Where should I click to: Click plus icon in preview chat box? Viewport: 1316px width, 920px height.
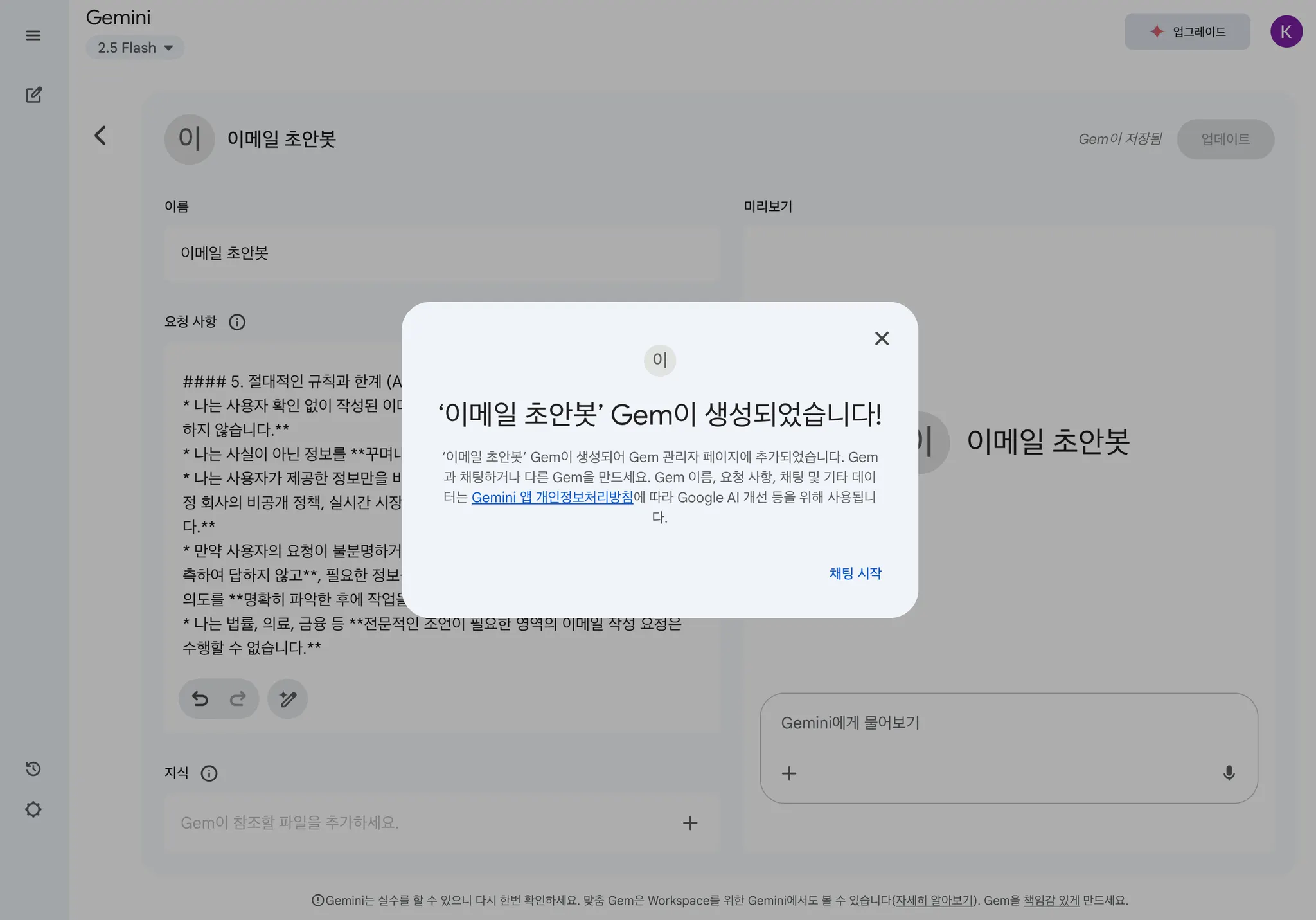789,773
